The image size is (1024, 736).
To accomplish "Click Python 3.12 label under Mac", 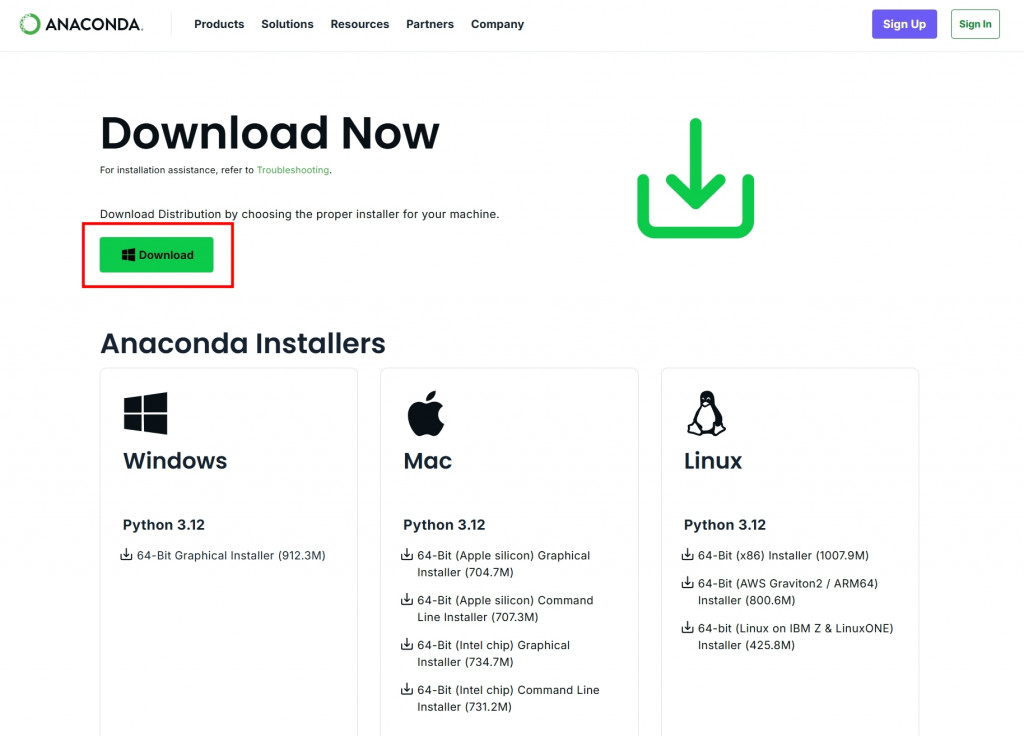I will tap(444, 525).
